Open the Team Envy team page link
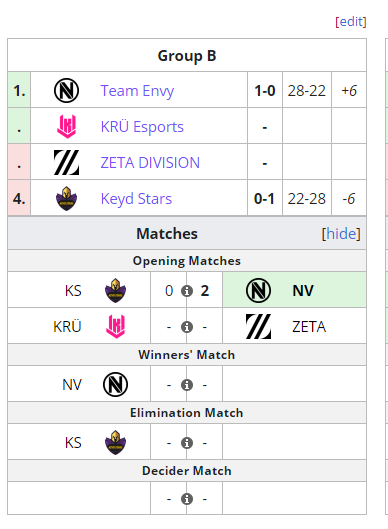Image resolution: width=388 pixels, height=529 pixels. coord(137,91)
